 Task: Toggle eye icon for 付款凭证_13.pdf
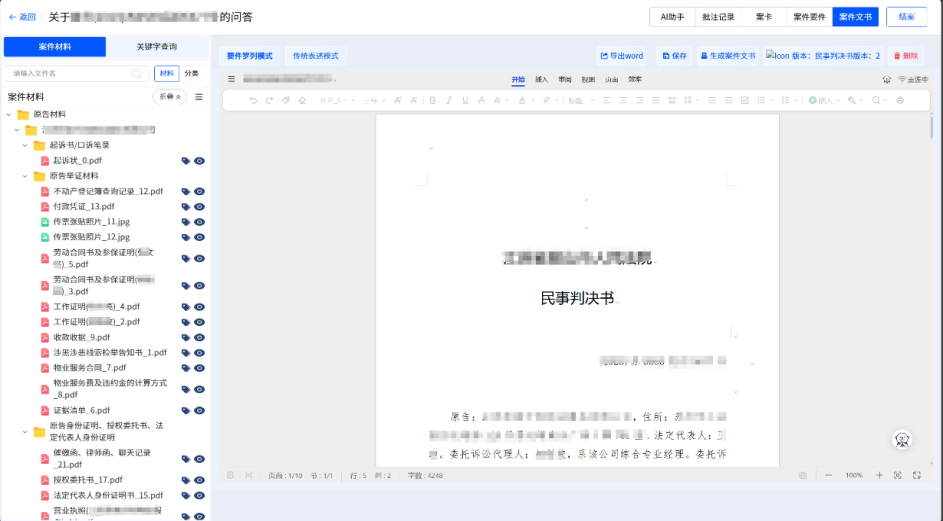(x=199, y=207)
